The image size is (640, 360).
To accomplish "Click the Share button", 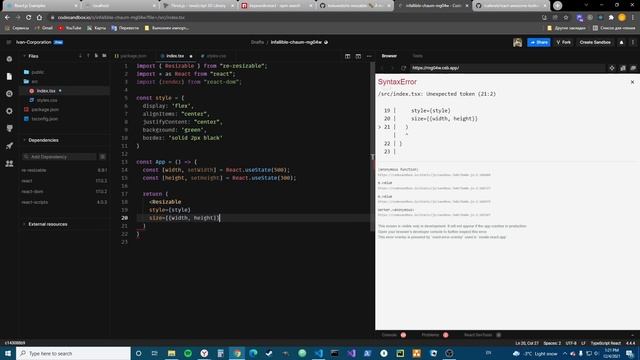I will pyautogui.click(x=539, y=42).
